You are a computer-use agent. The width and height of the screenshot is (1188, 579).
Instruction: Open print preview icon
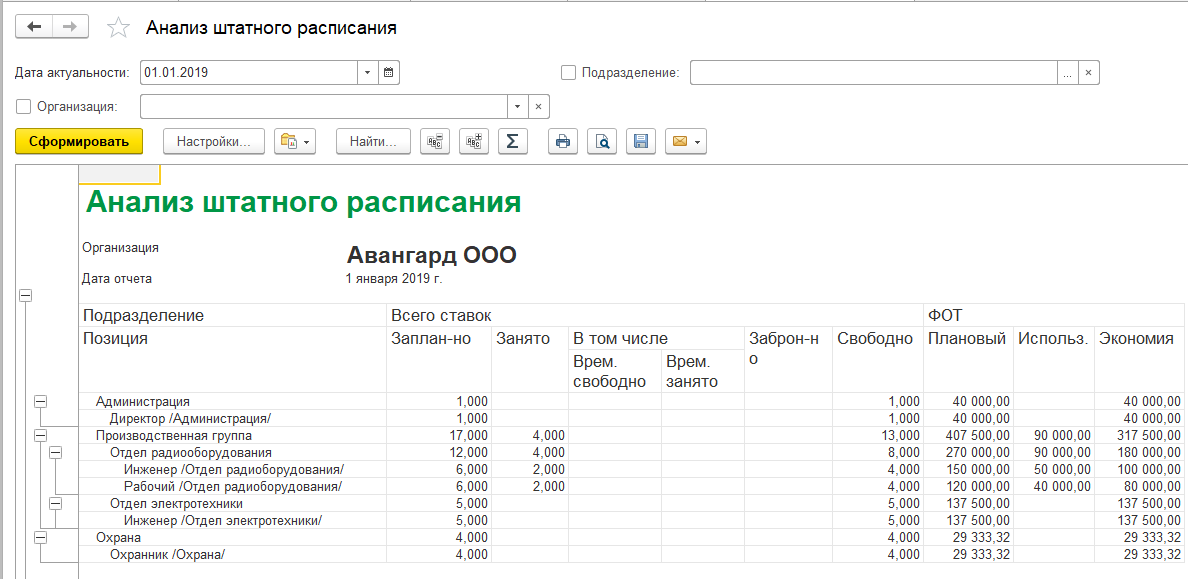click(x=602, y=142)
